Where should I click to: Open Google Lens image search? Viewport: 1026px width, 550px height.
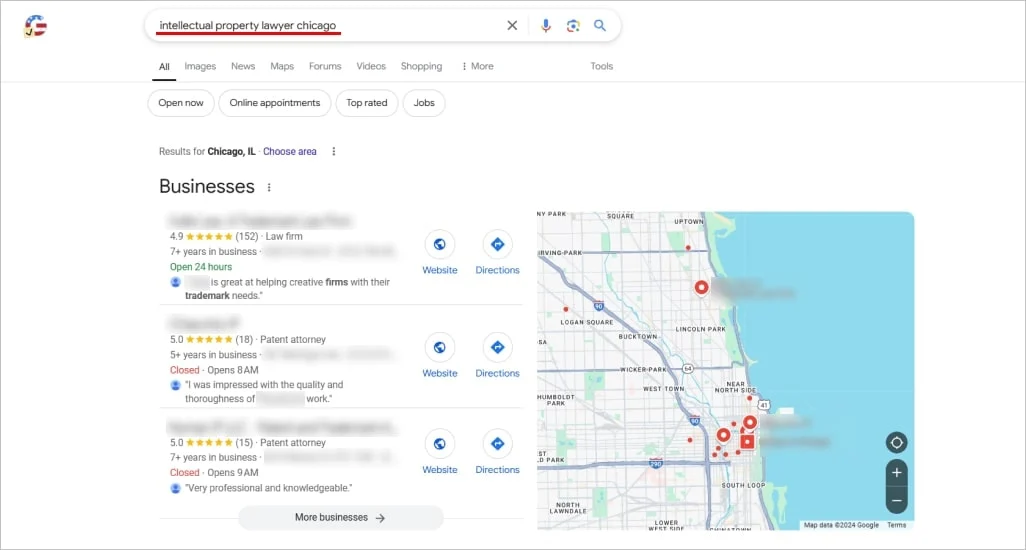coord(573,26)
